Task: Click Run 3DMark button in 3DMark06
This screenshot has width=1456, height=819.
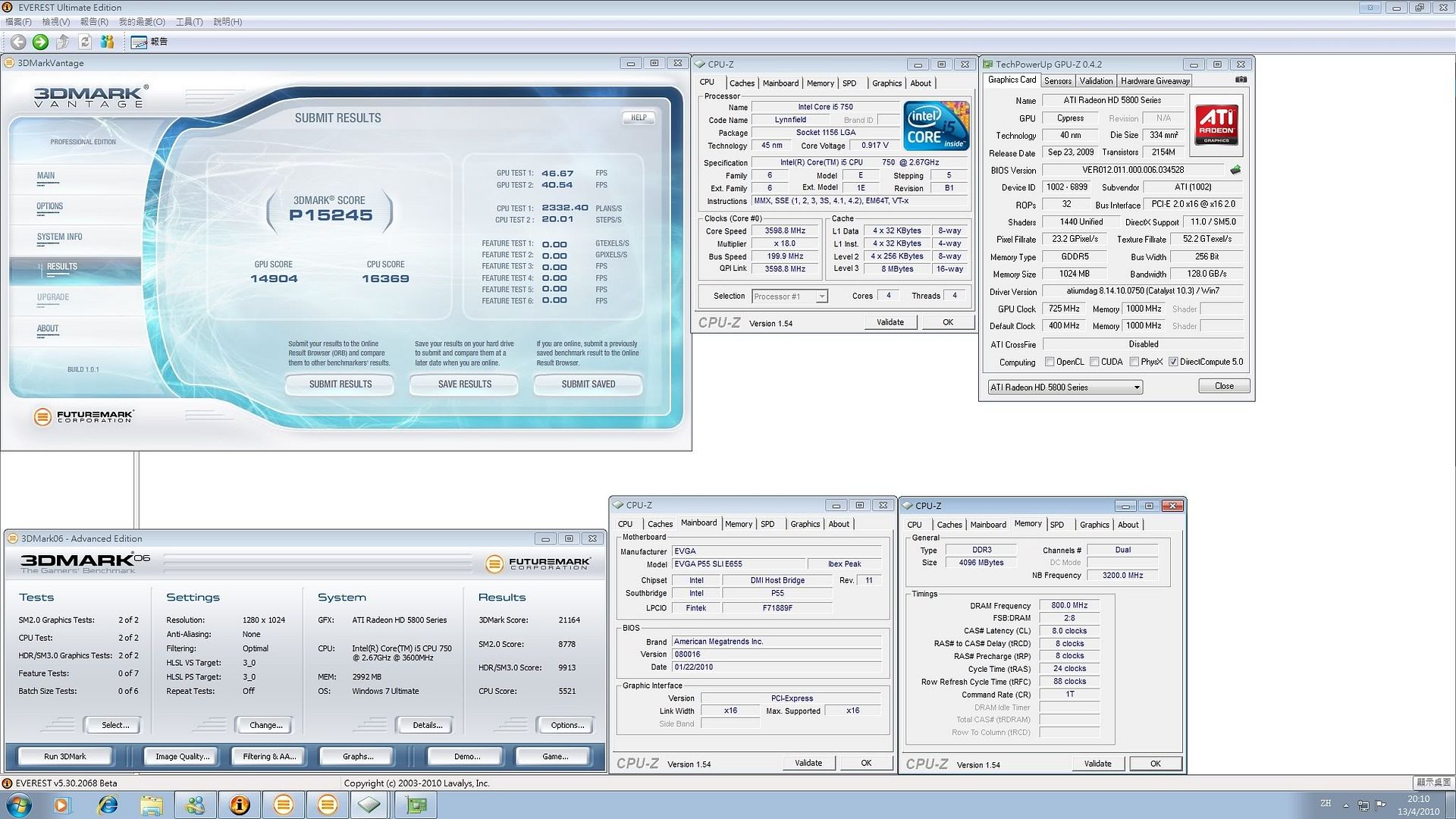Action: [x=65, y=756]
